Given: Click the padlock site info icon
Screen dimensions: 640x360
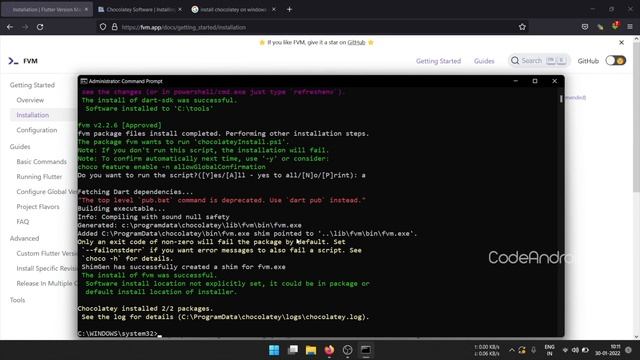Looking at the screenshot, I should click(x=115, y=27).
